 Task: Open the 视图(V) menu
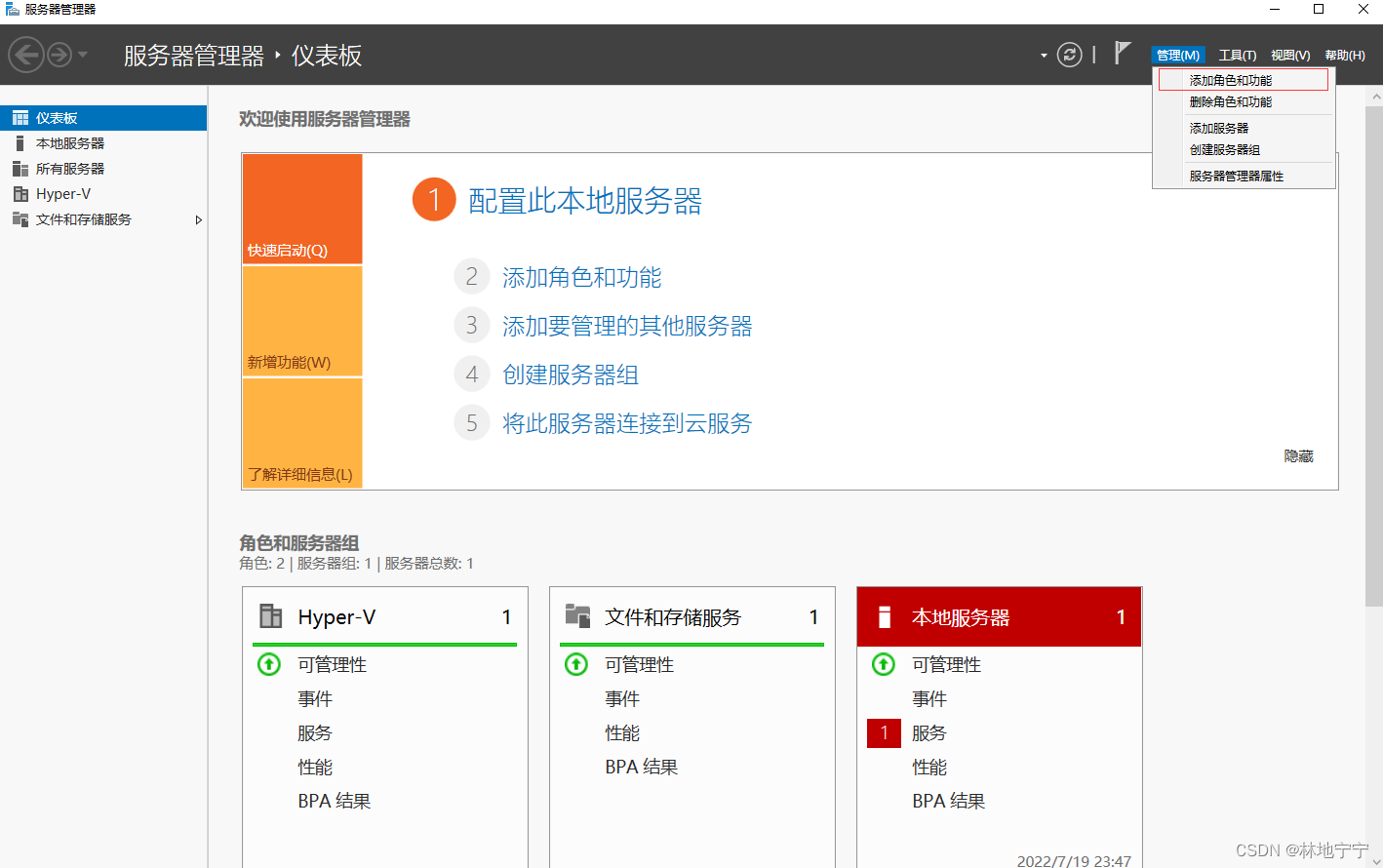pos(1290,56)
